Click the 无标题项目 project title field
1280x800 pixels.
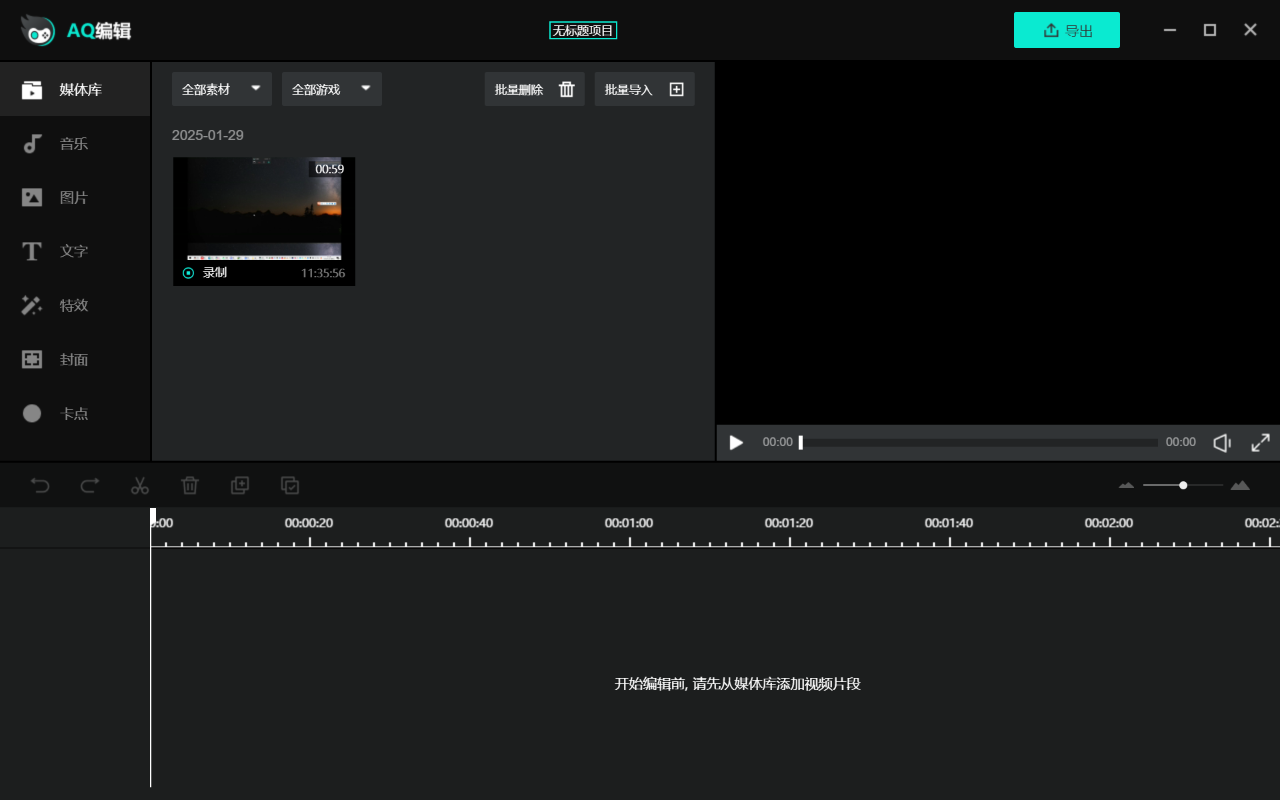(x=583, y=30)
